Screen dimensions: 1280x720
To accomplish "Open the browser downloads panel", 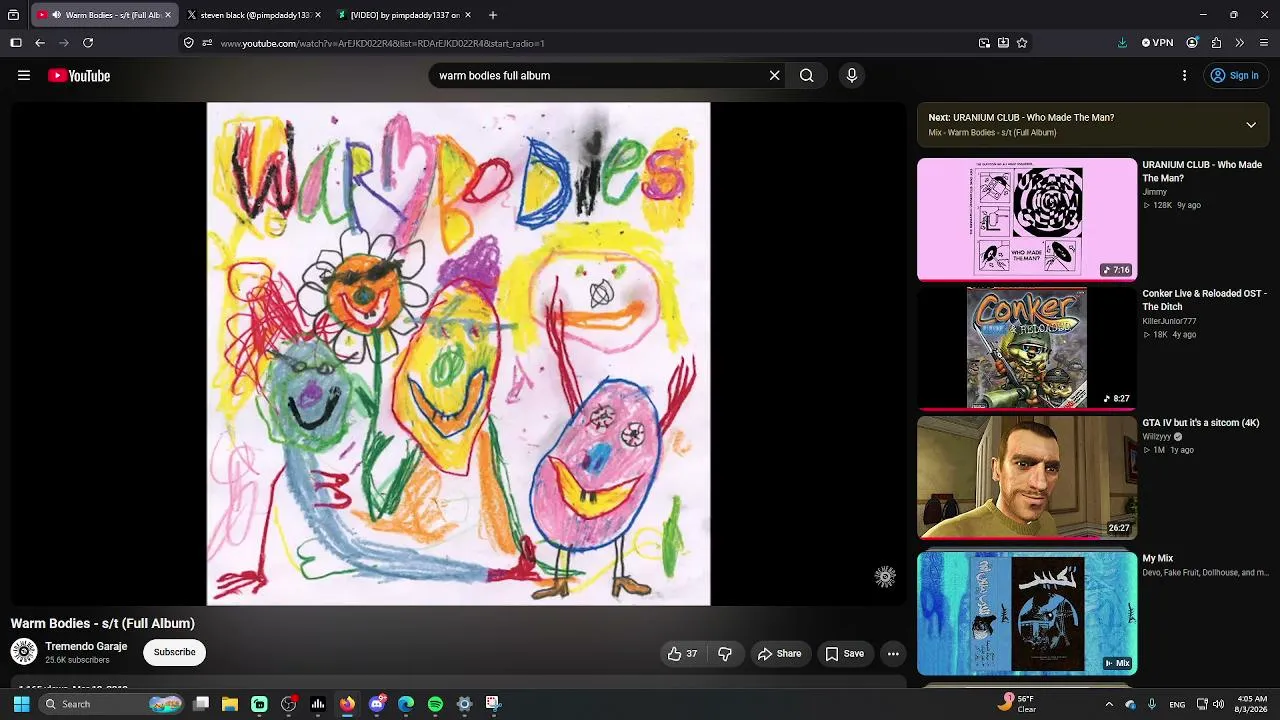I will coord(1122,43).
